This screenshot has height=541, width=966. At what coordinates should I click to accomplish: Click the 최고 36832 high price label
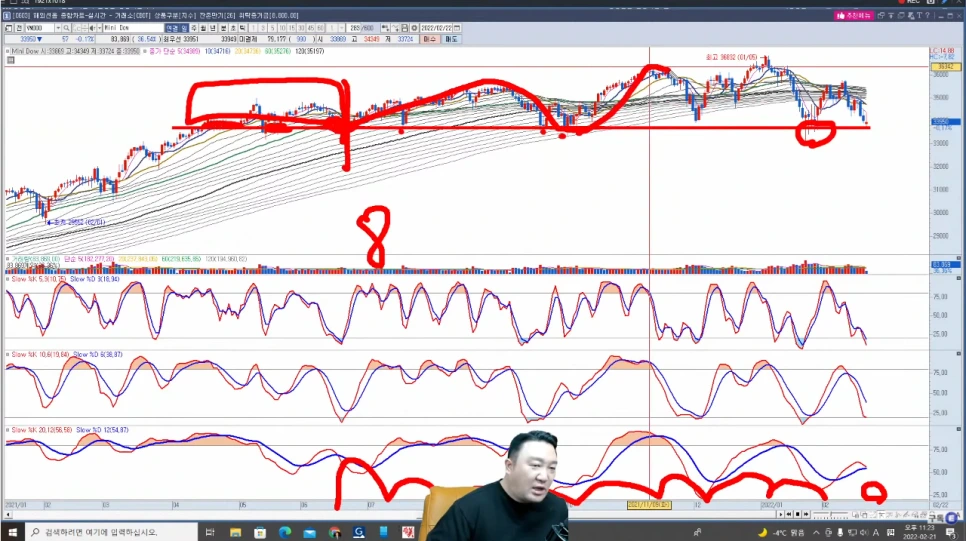(731, 57)
